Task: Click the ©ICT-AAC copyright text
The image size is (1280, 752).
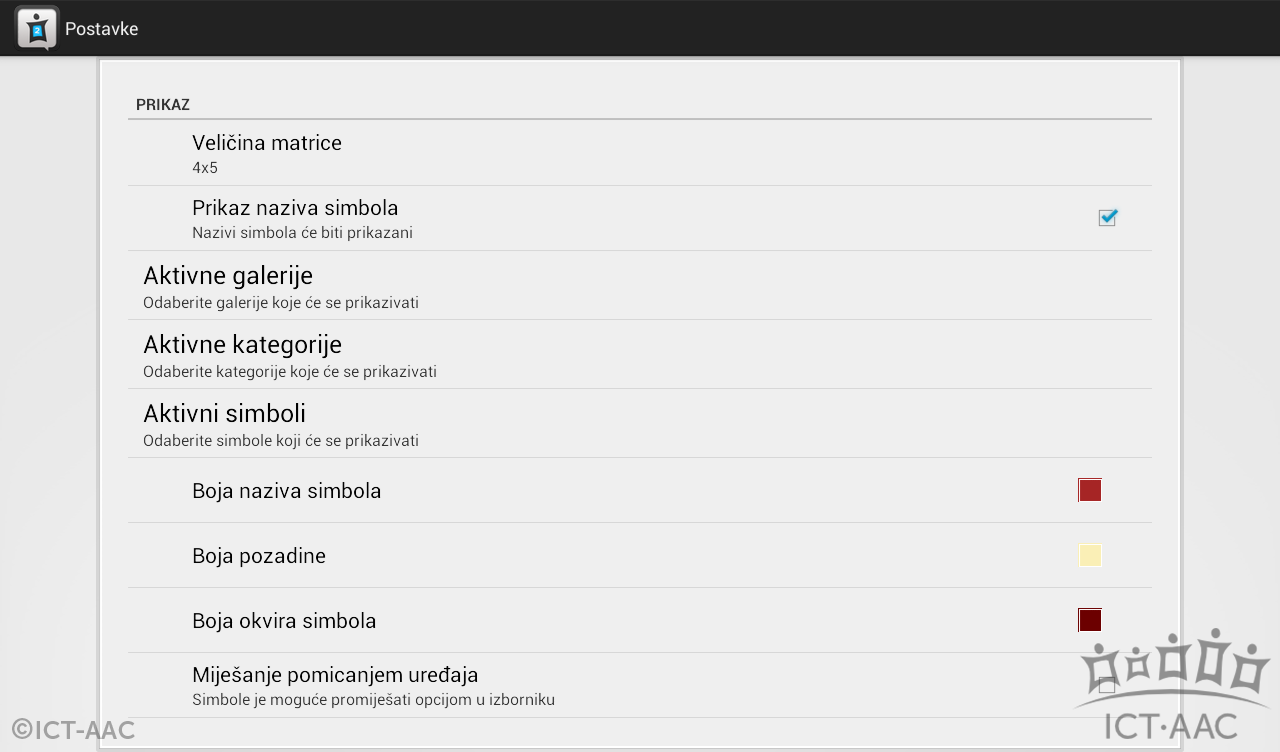Action: point(73,730)
